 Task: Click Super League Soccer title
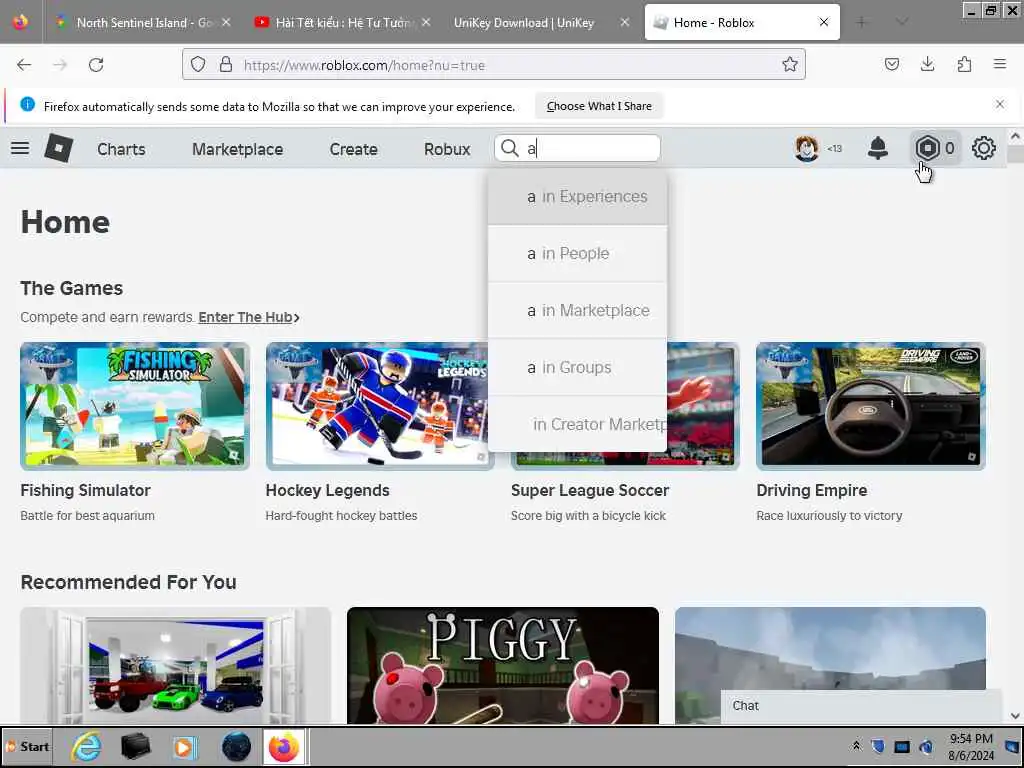[590, 490]
